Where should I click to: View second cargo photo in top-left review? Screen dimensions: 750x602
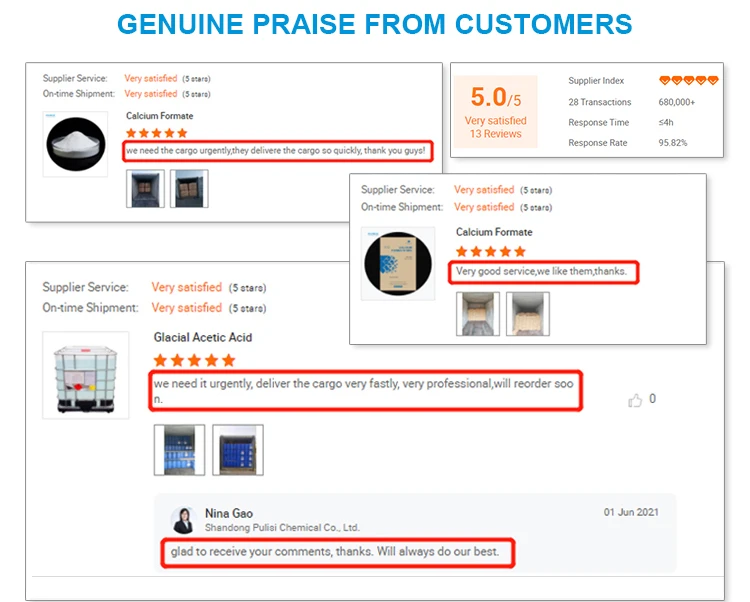click(189, 188)
